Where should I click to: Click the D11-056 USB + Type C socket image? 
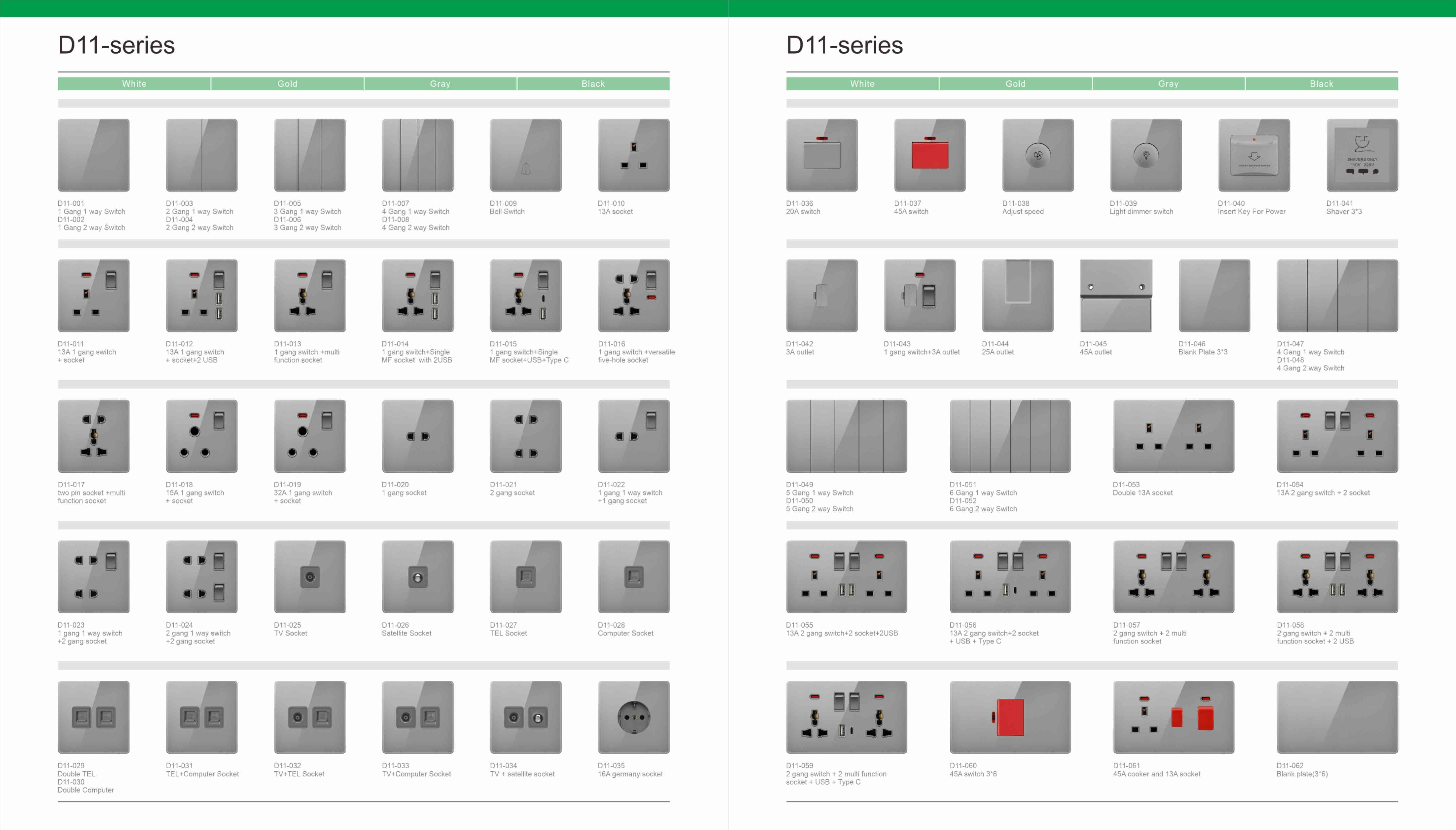click(1010, 577)
